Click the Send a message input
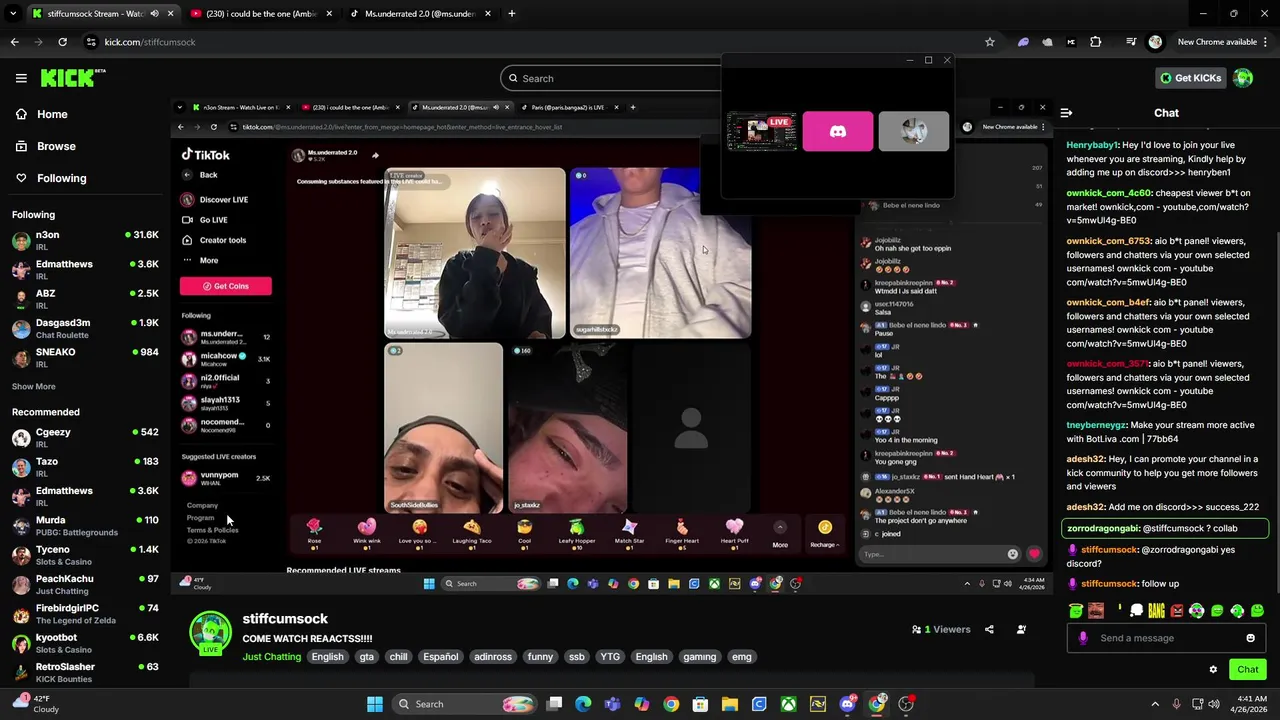Viewport: 1280px width, 720px height. pyautogui.click(x=1165, y=638)
